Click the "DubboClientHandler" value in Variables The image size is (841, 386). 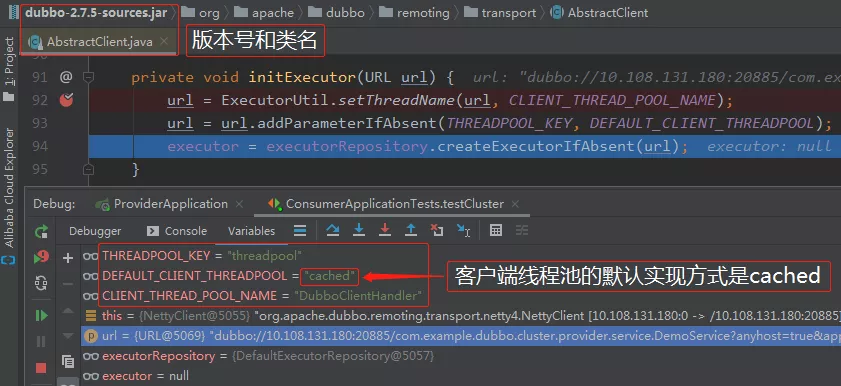pos(358,295)
